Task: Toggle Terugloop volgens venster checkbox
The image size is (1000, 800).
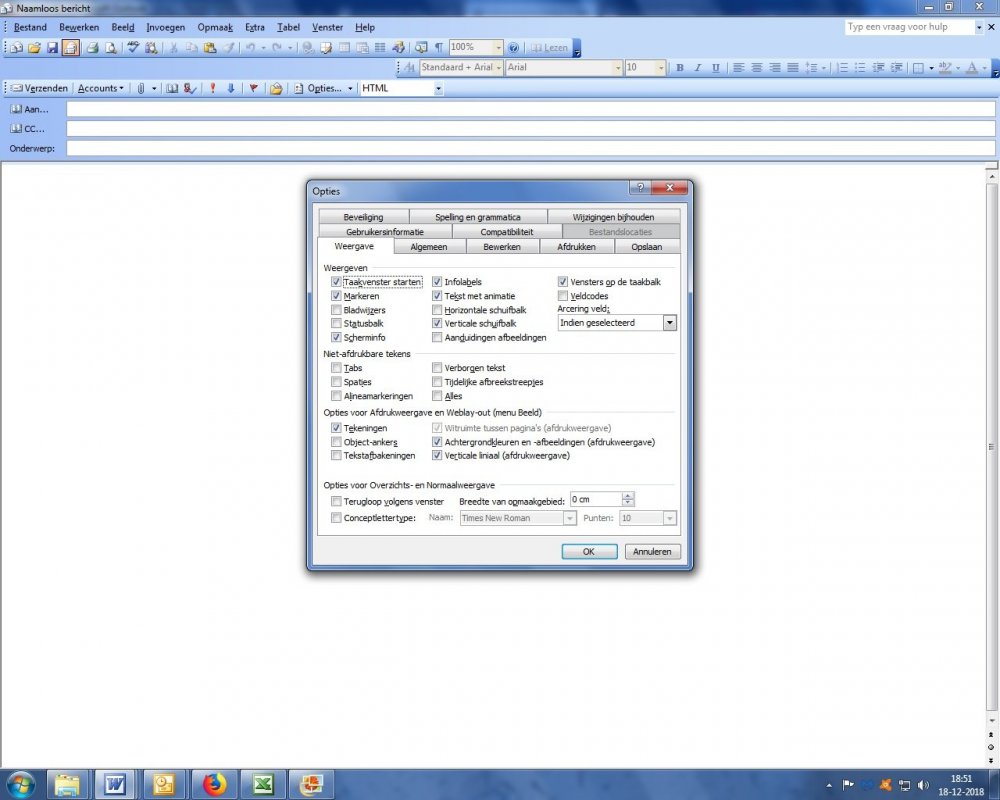Action: [336, 501]
